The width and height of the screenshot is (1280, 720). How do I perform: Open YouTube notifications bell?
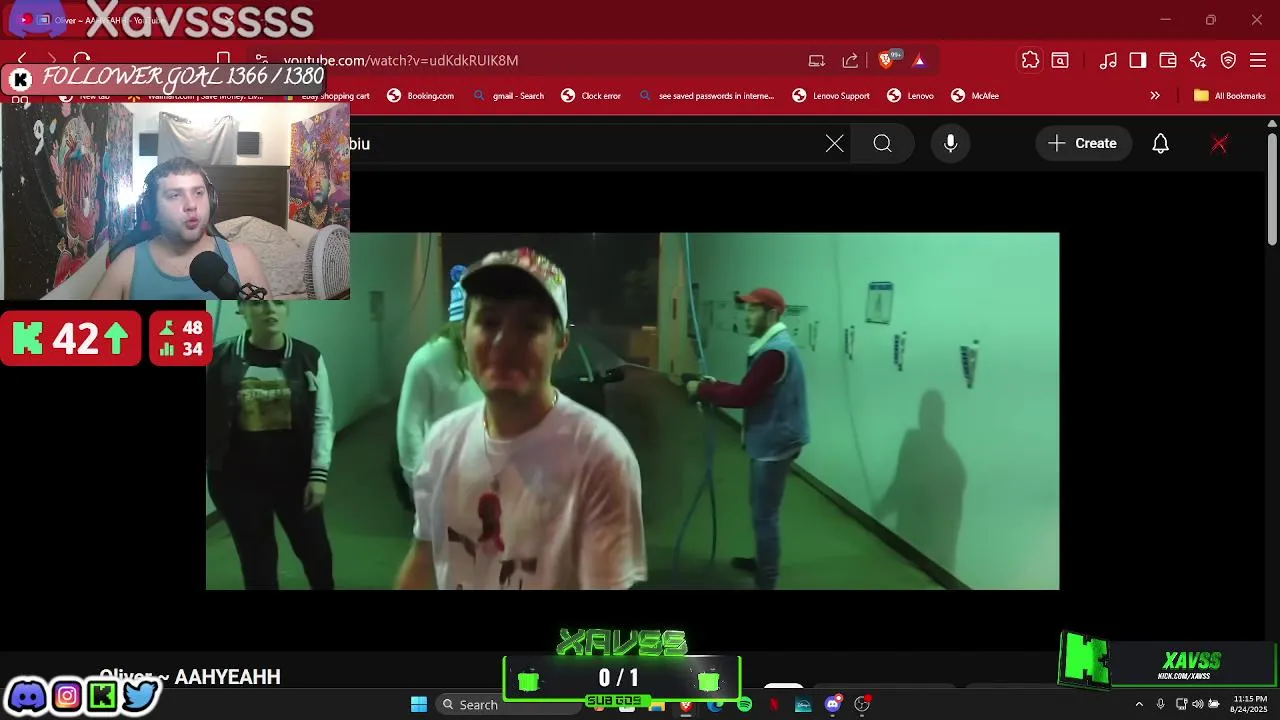[1160, 143]
